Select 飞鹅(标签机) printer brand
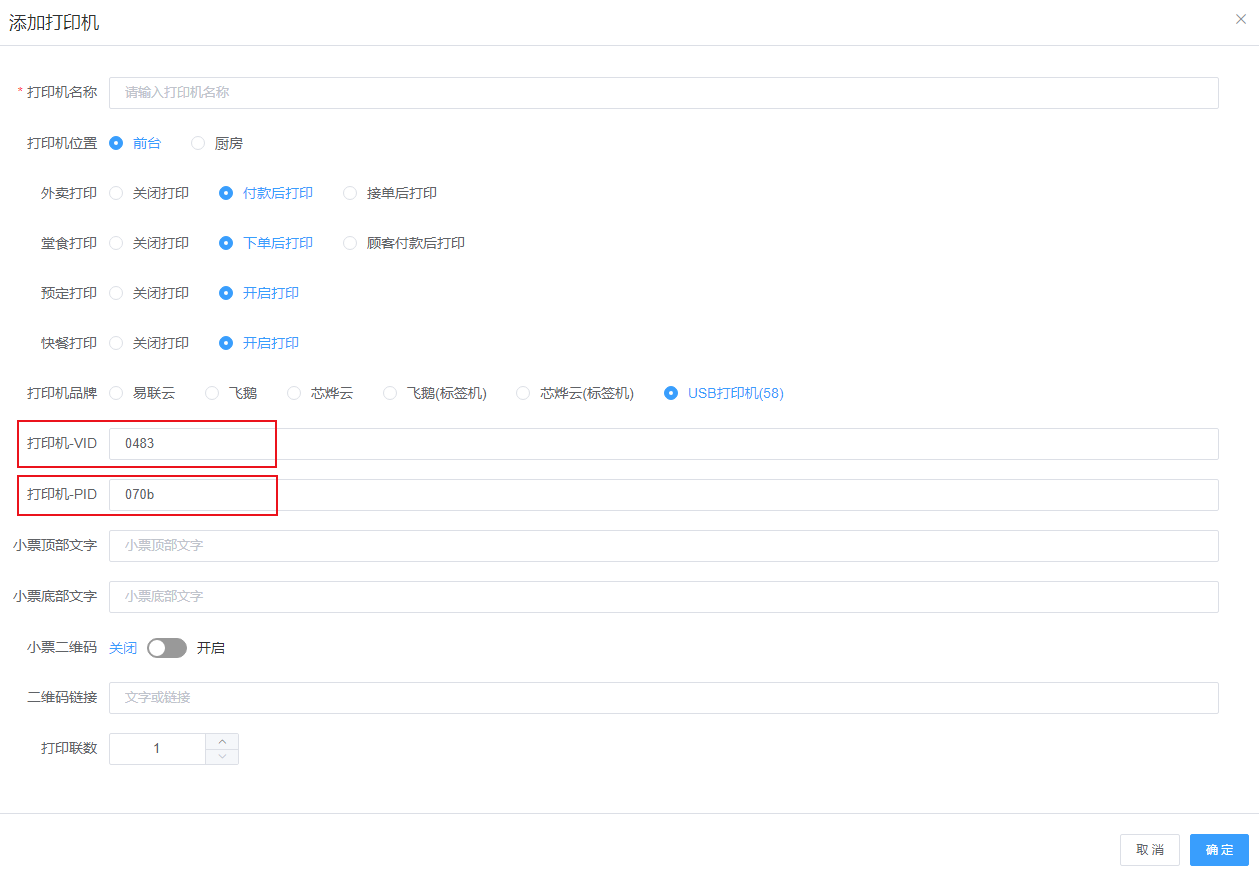This screenshot has width=1259, height=879. point(435,393)
